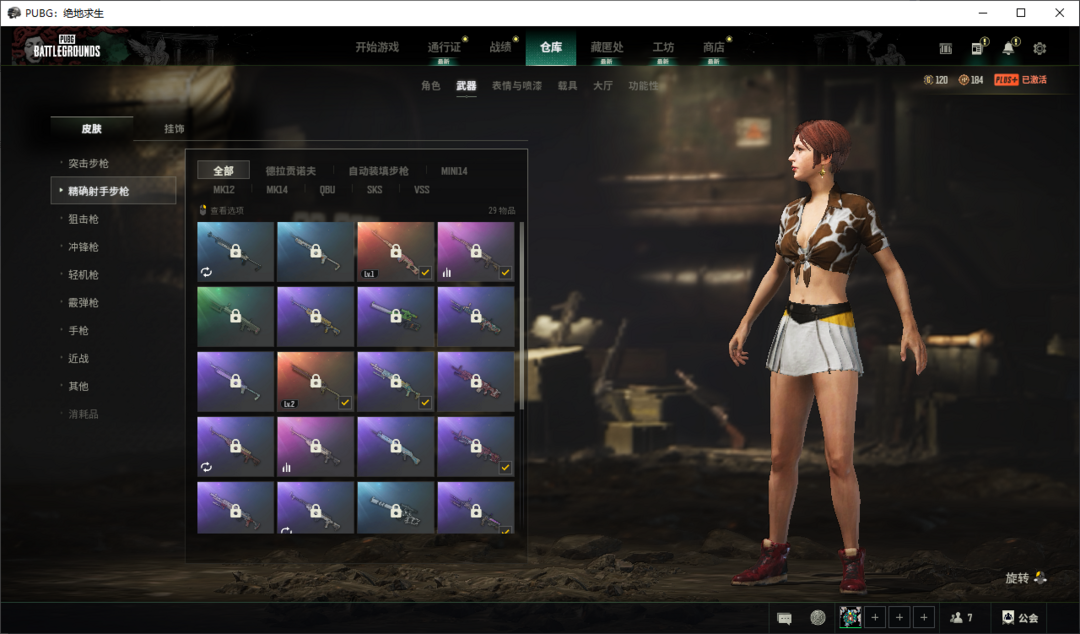
Task: Click the BP balance showing 184
Action: (971, 80)
